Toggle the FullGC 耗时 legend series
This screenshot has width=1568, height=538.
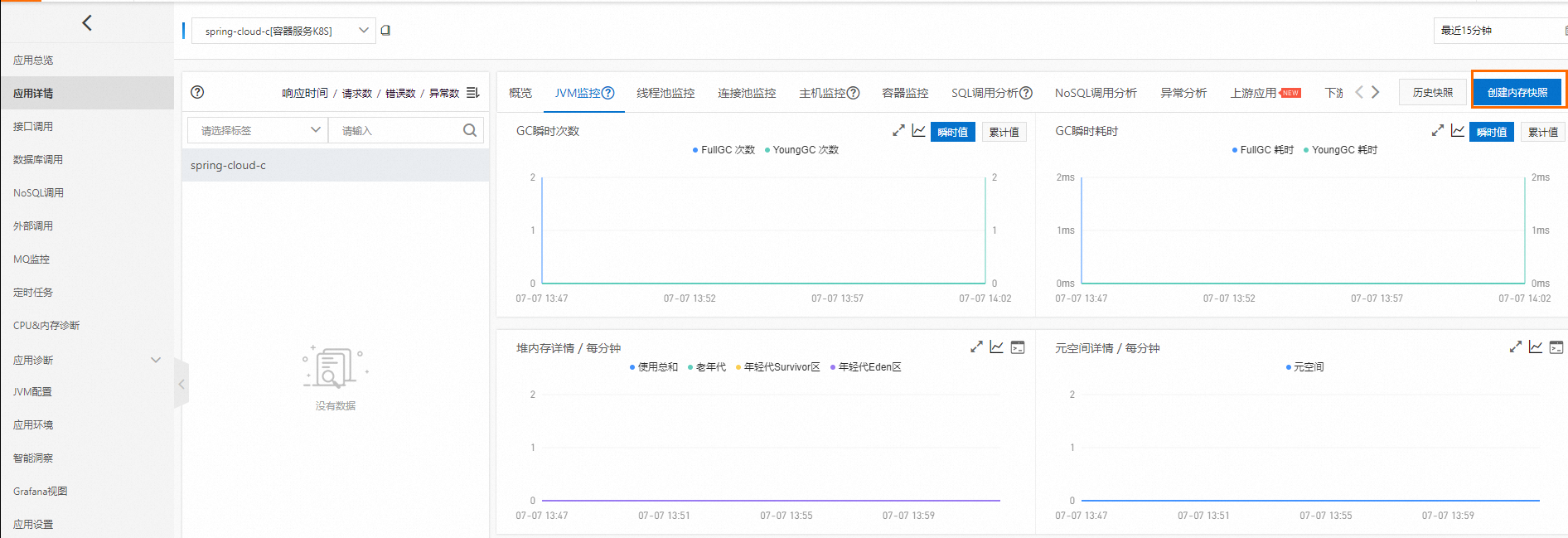(x=1262, y=150)
